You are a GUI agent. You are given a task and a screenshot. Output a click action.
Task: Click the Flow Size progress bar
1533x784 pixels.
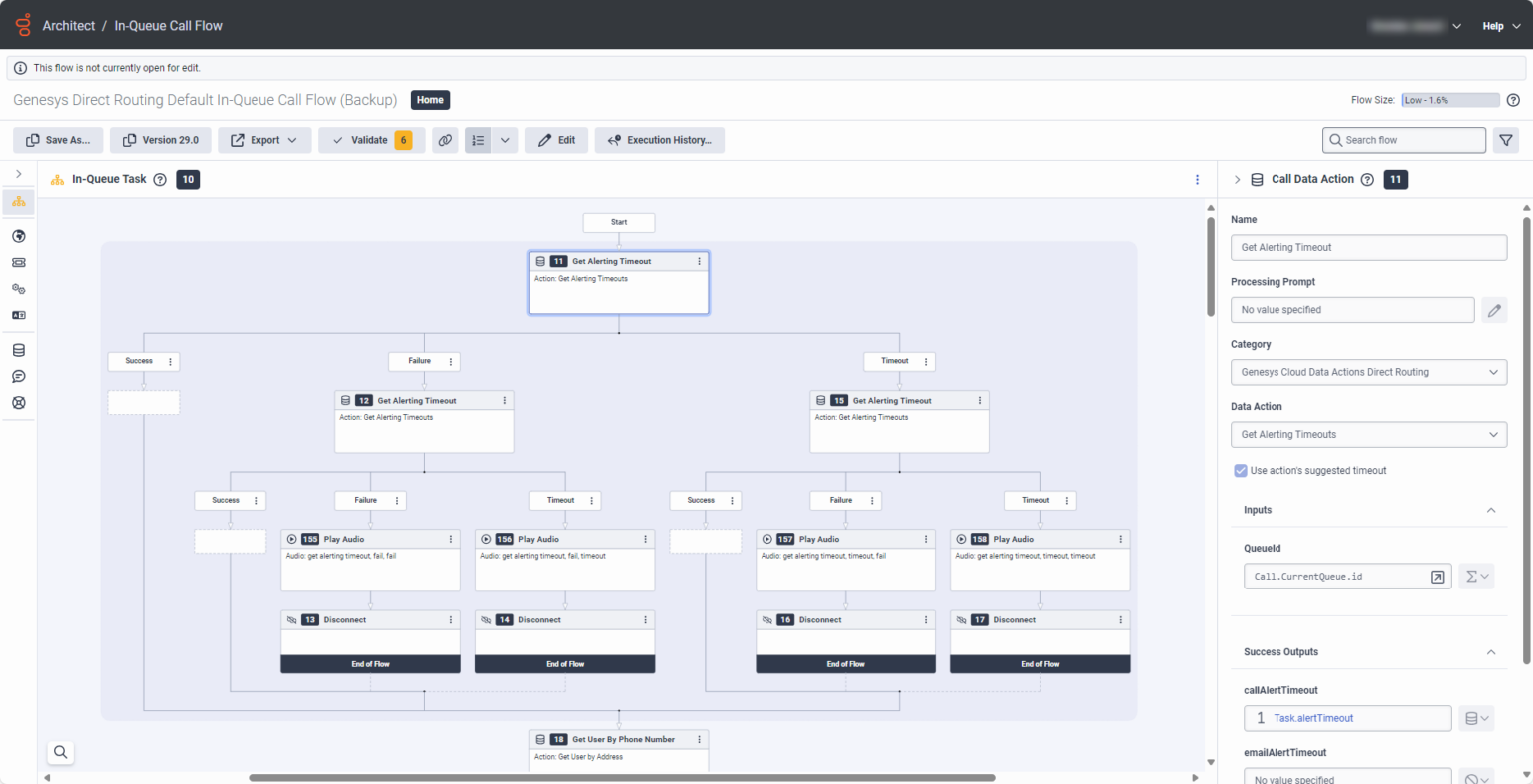coord(1449,100)
